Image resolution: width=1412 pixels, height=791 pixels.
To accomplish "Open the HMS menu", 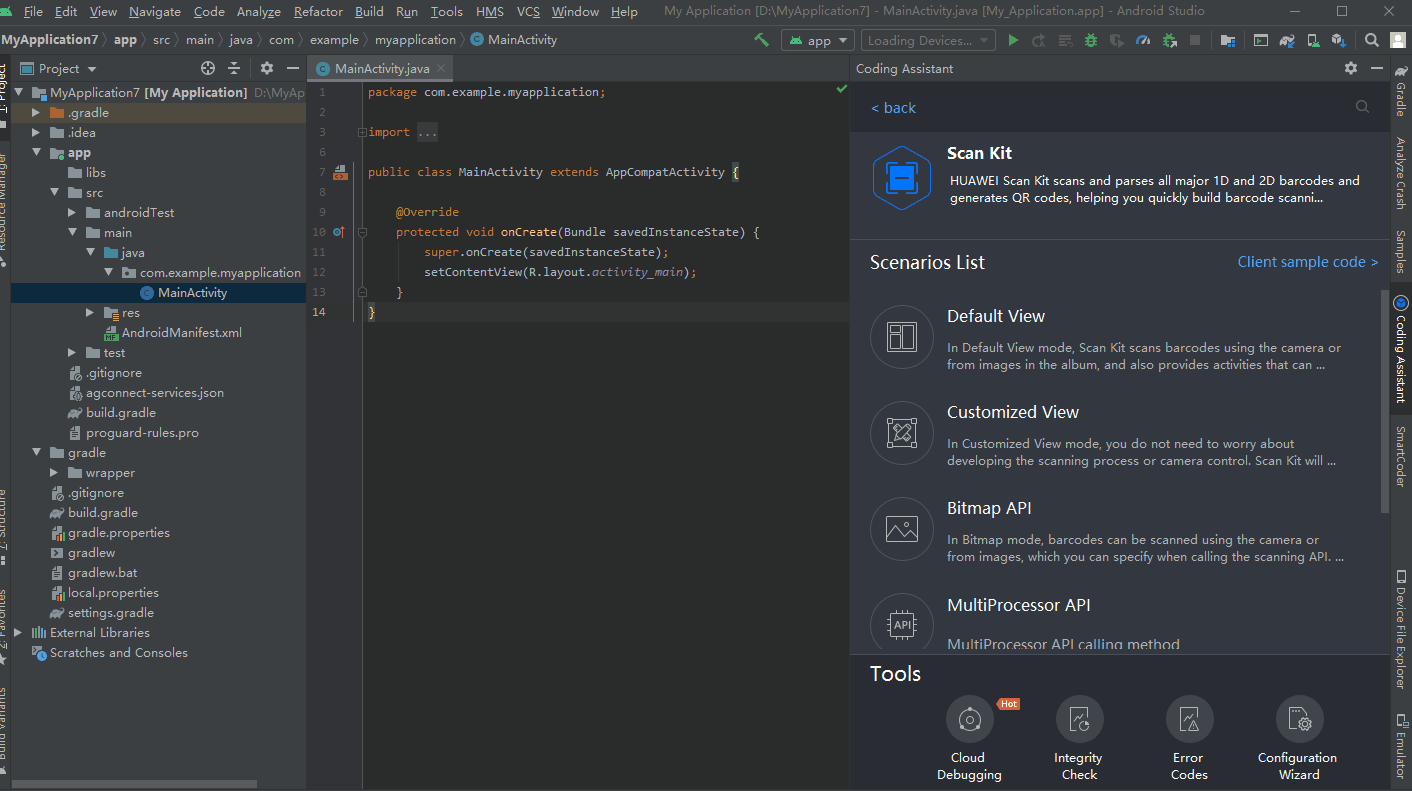I will pyautogui.click(x=490, y=11).
